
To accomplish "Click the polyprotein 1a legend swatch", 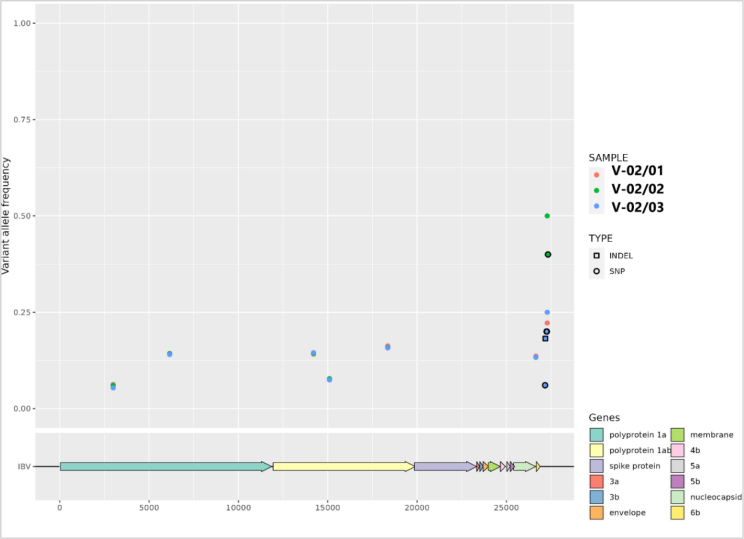I will 597,435.
